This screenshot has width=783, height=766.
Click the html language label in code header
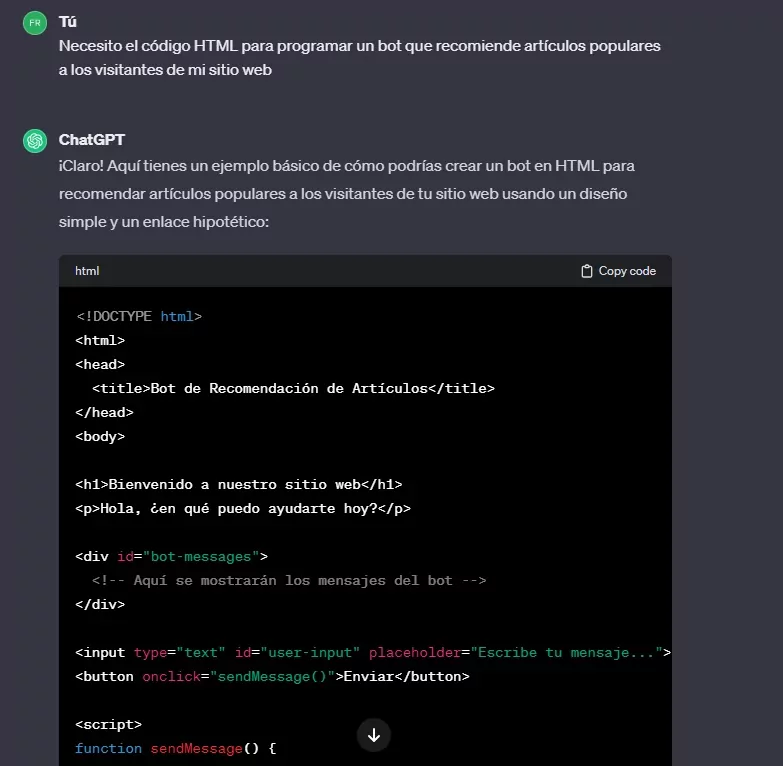tap(87, 271)
